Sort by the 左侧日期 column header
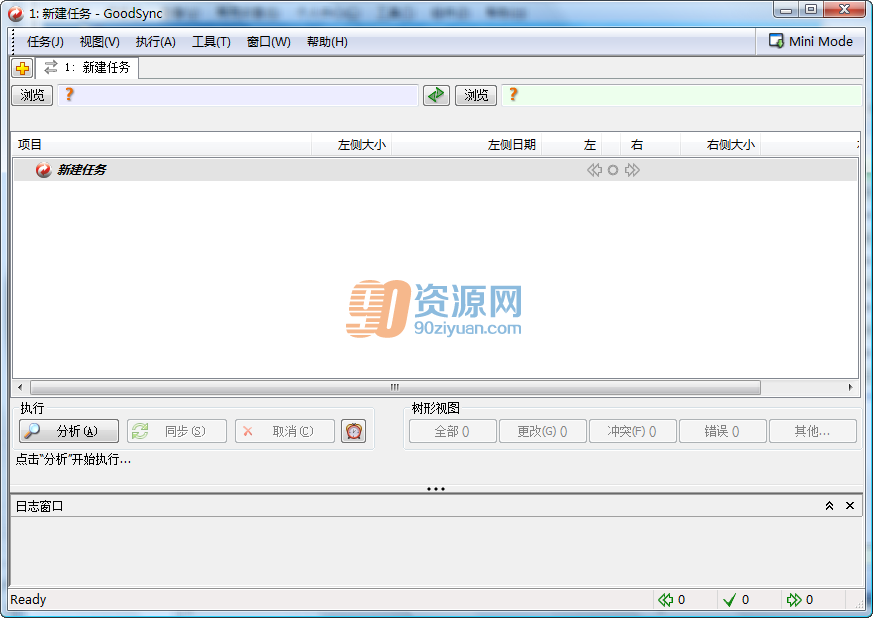Image resolution: width=873 pixels, height=618 pixels. point(467,145)
